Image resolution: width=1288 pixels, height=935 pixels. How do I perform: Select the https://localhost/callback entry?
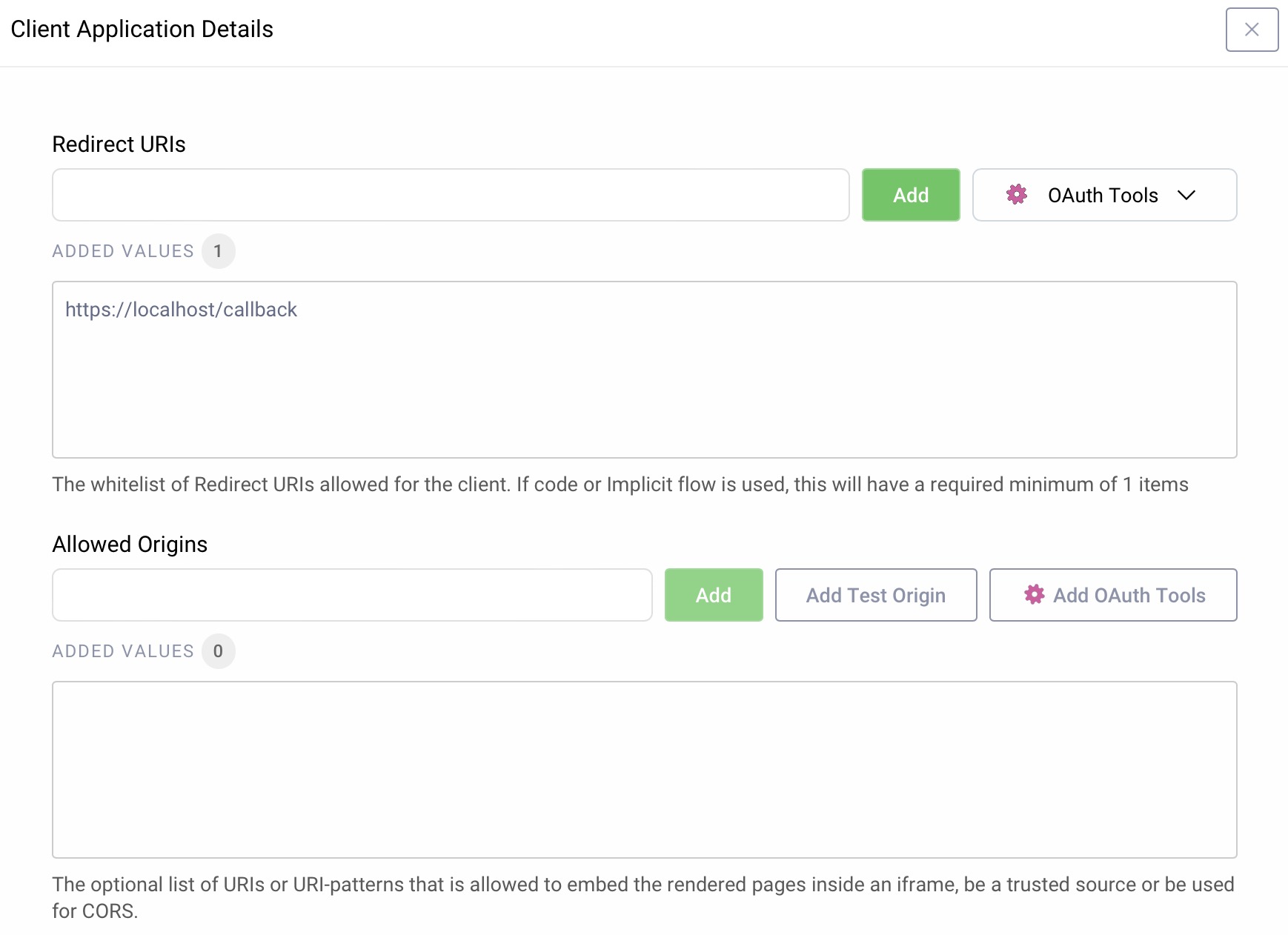point(181,310)
